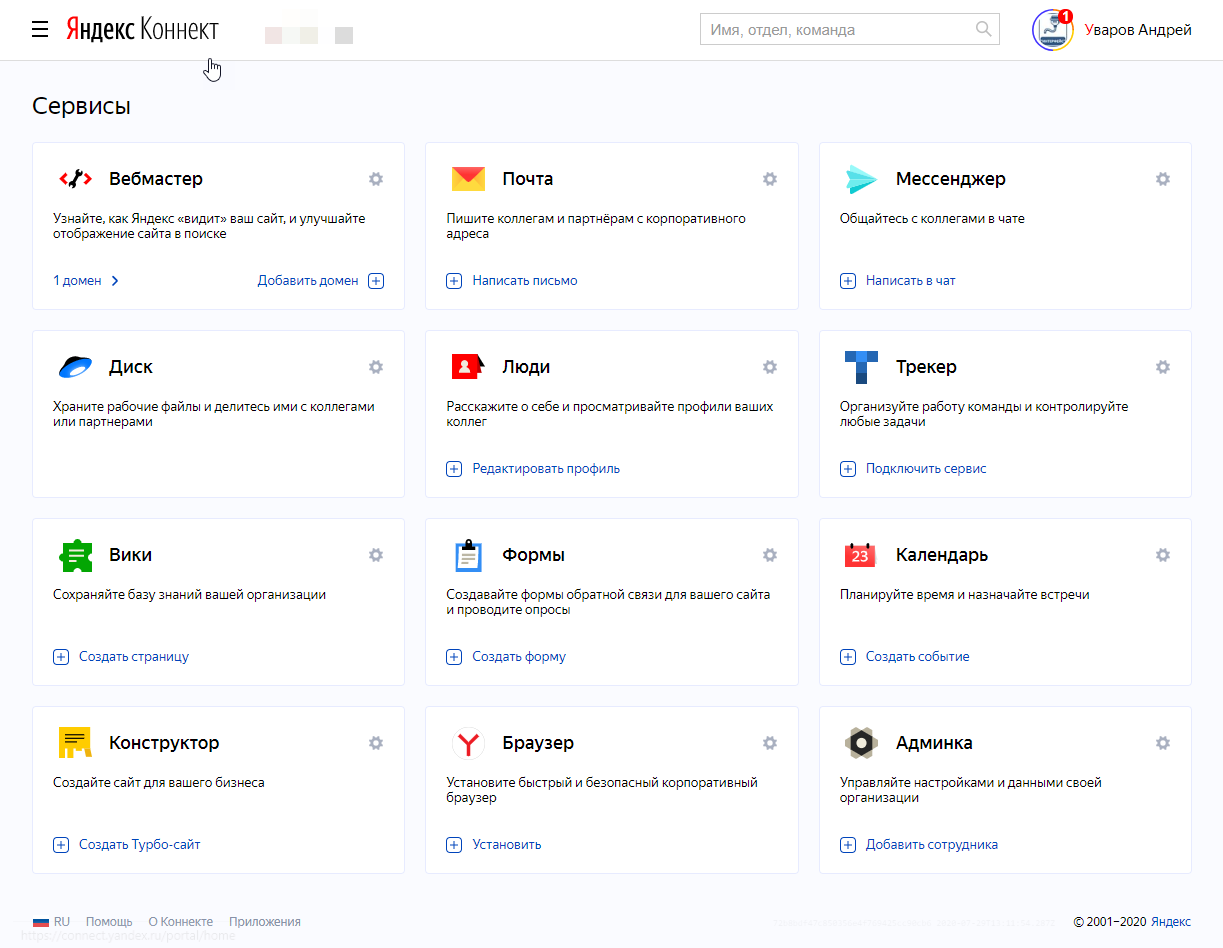This screenshot has height=948, width=1223.
Task: Open the Диск flying saucer icon
Action: (x=75, y=367)
